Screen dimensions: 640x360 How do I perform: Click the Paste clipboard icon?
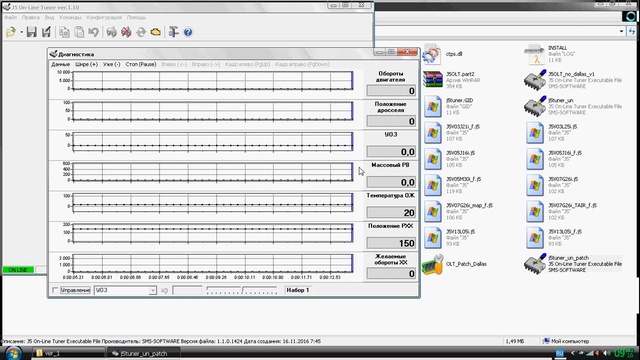tap(79, 32)
